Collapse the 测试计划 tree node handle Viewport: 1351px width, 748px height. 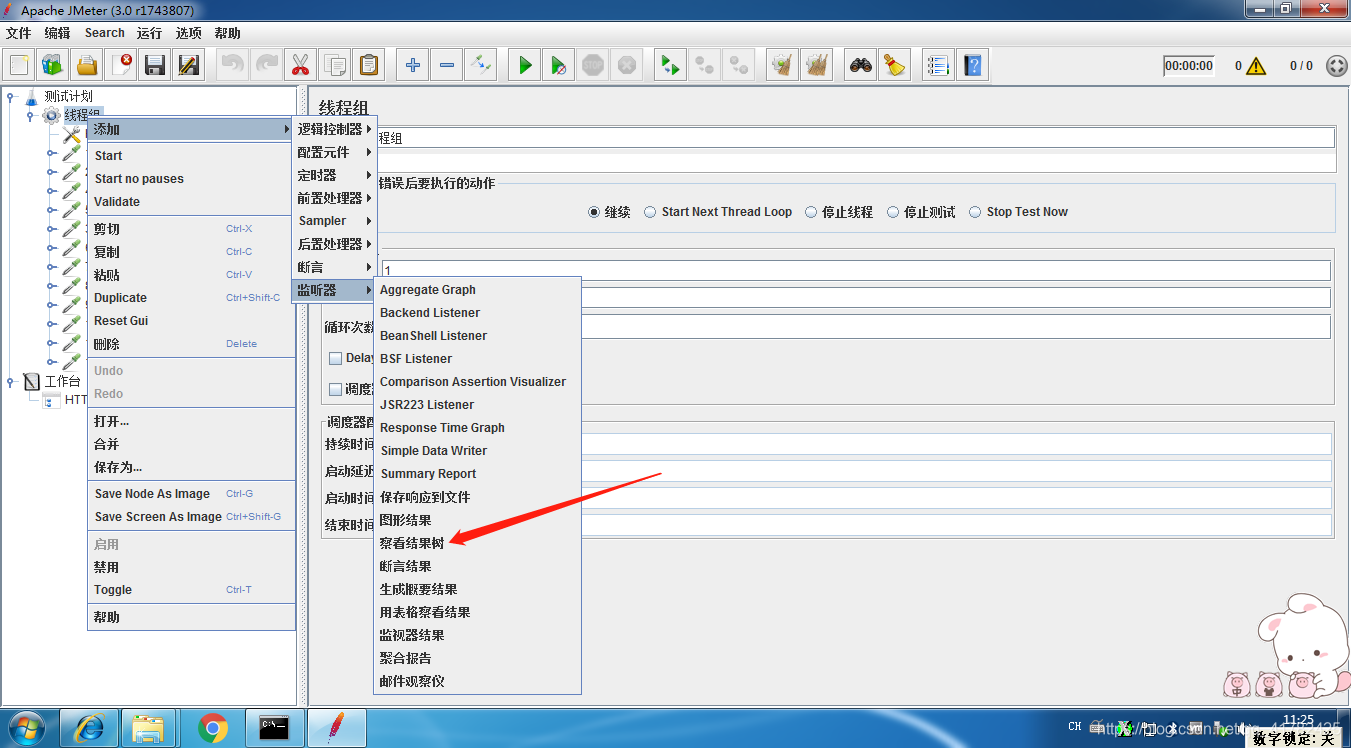[11, 97]
